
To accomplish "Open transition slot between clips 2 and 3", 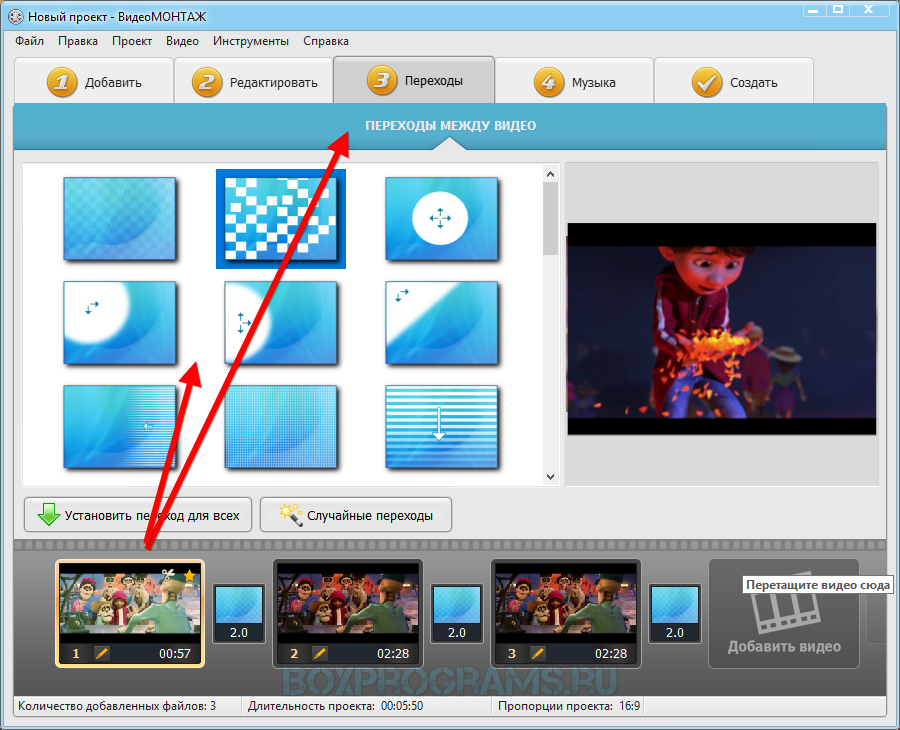I will pyautogui.click(x=457, y=613).
